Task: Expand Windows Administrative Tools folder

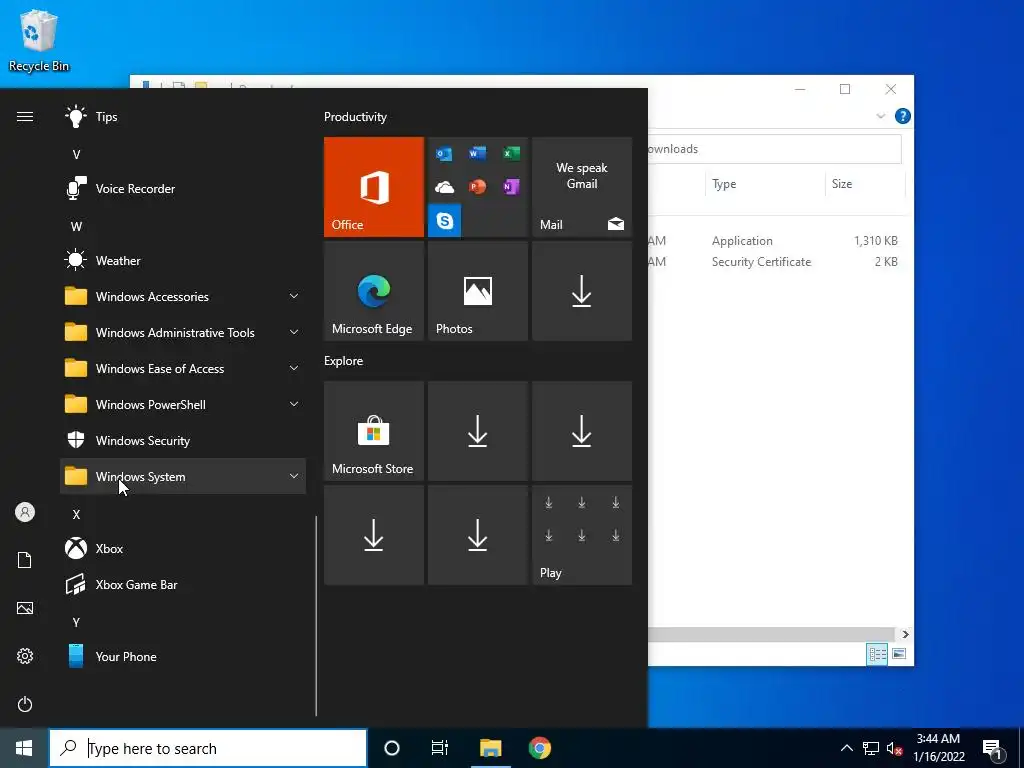Action: 183,332
